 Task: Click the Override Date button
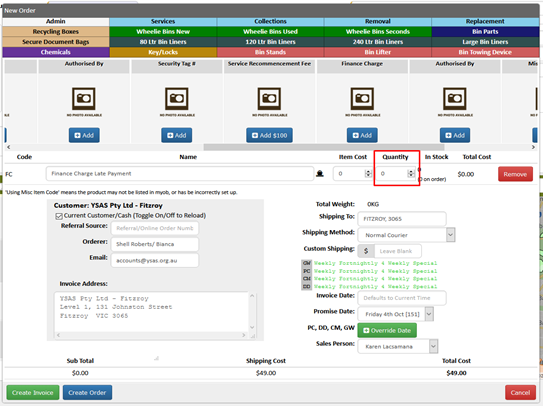coord(387,330)
